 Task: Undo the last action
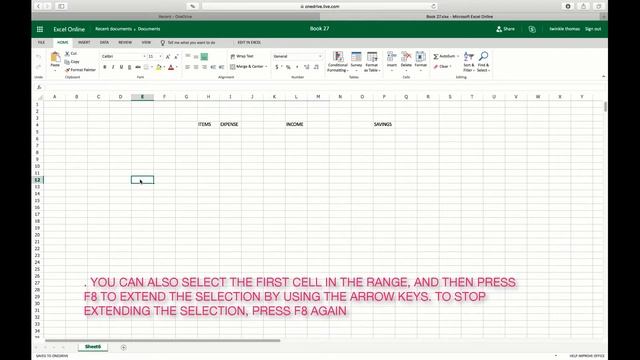pos(38,57)
